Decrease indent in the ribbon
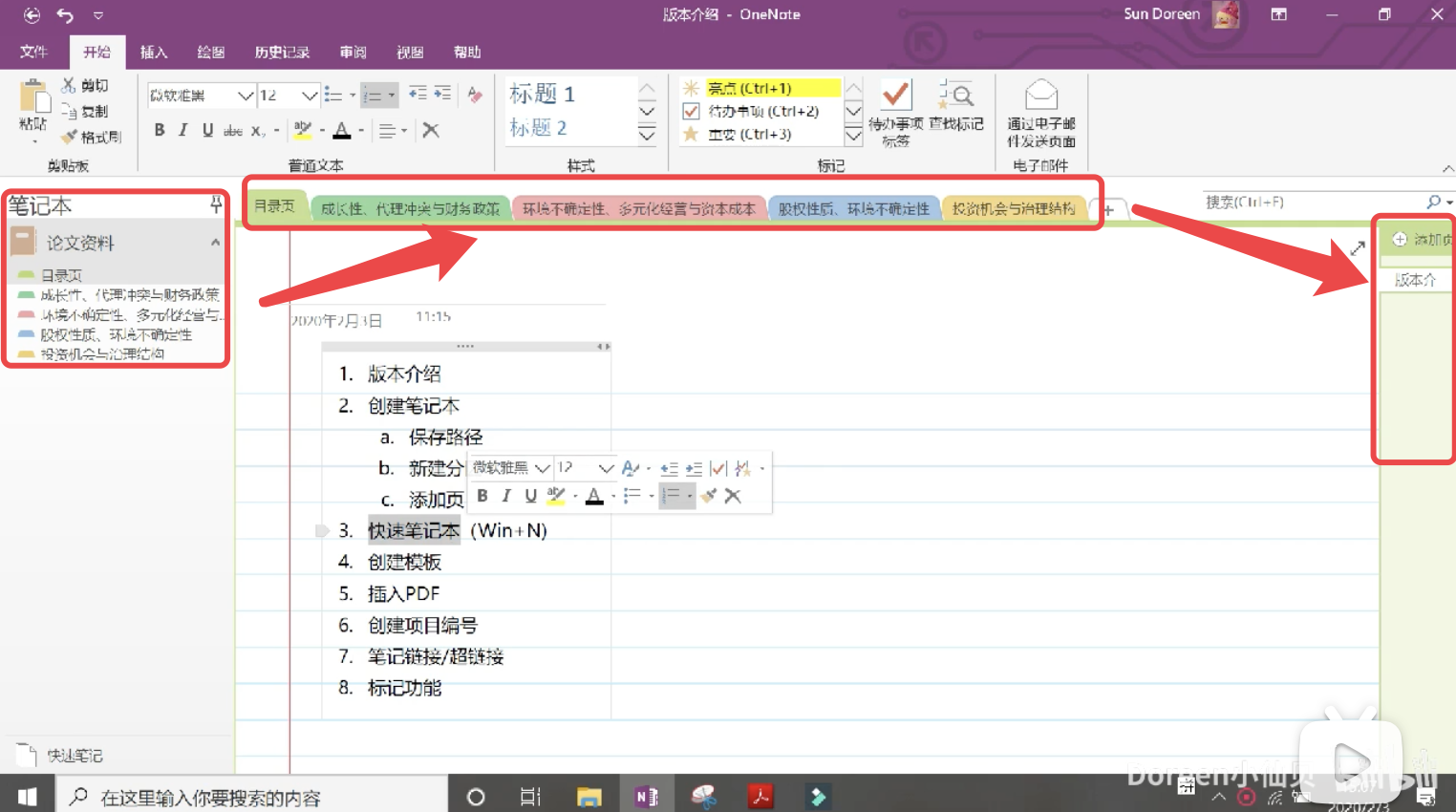This screenshot has width=1456, height=812. (418, 94)
